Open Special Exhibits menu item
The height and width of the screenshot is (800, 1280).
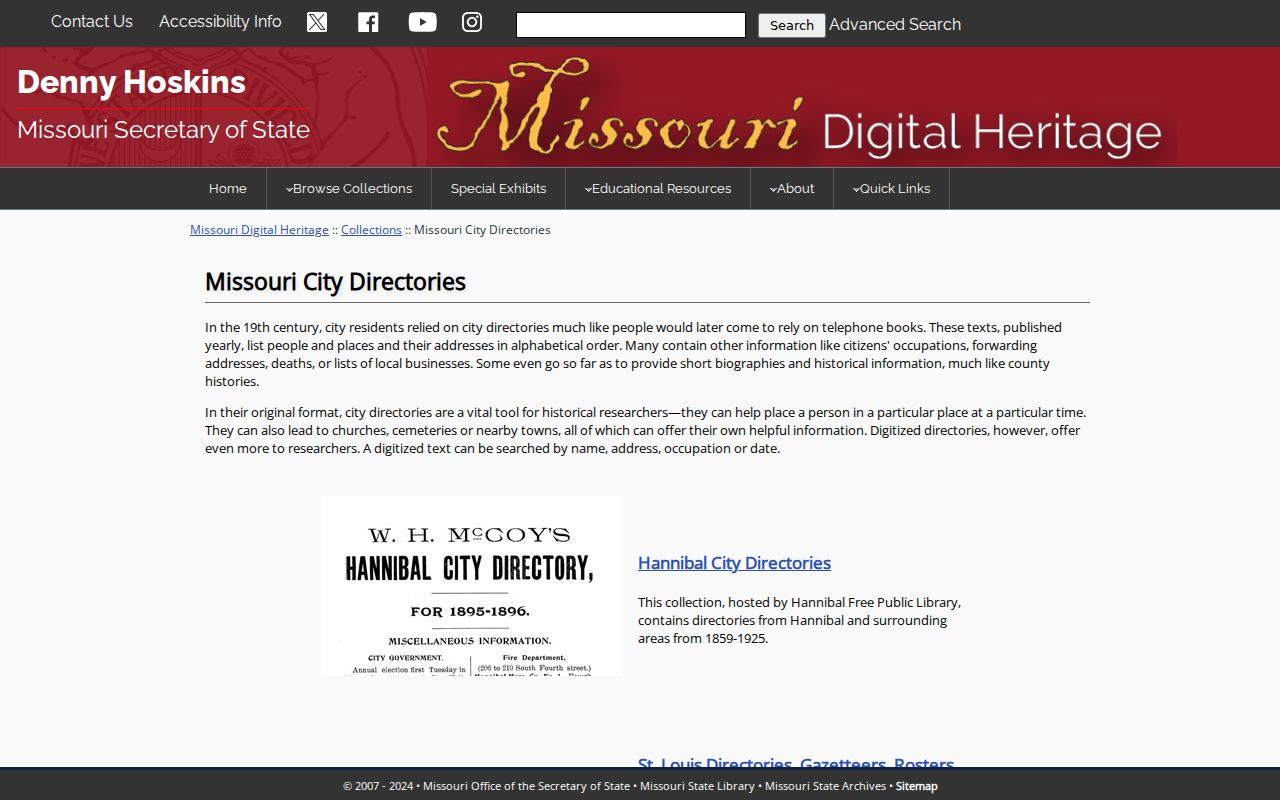(498, 188)
